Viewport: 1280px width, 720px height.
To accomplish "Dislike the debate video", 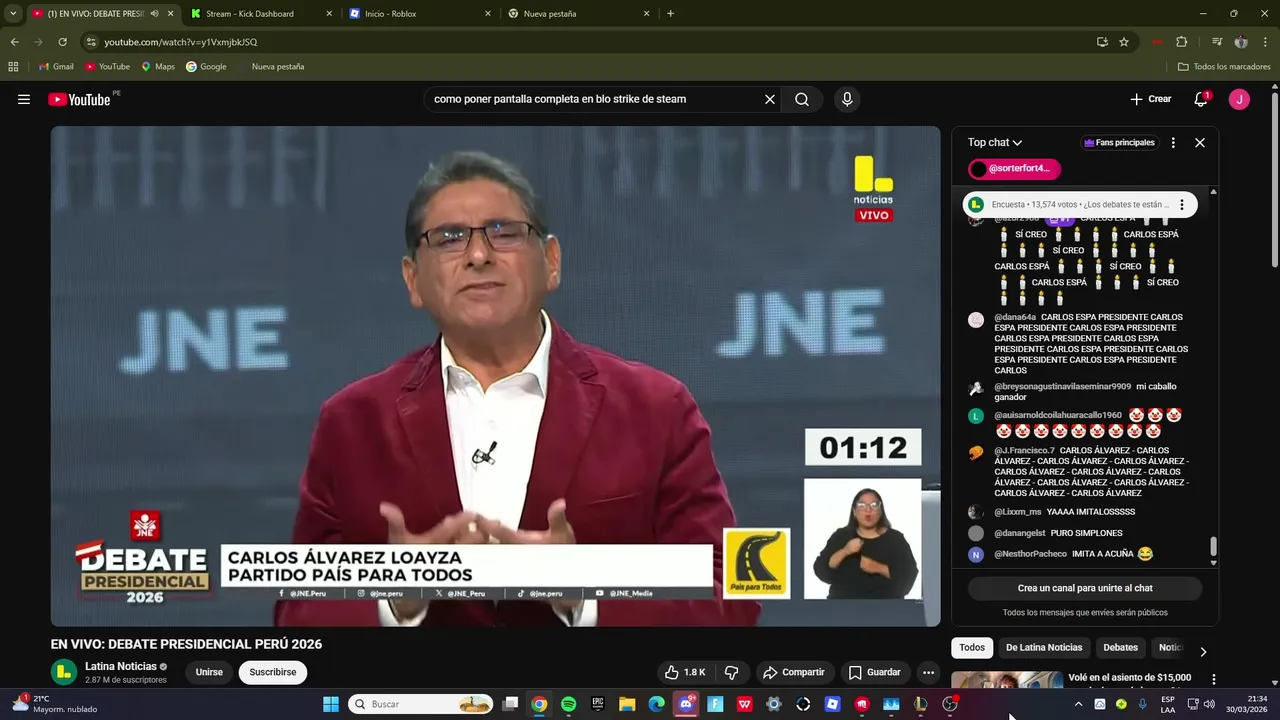I will pos(731,672).
